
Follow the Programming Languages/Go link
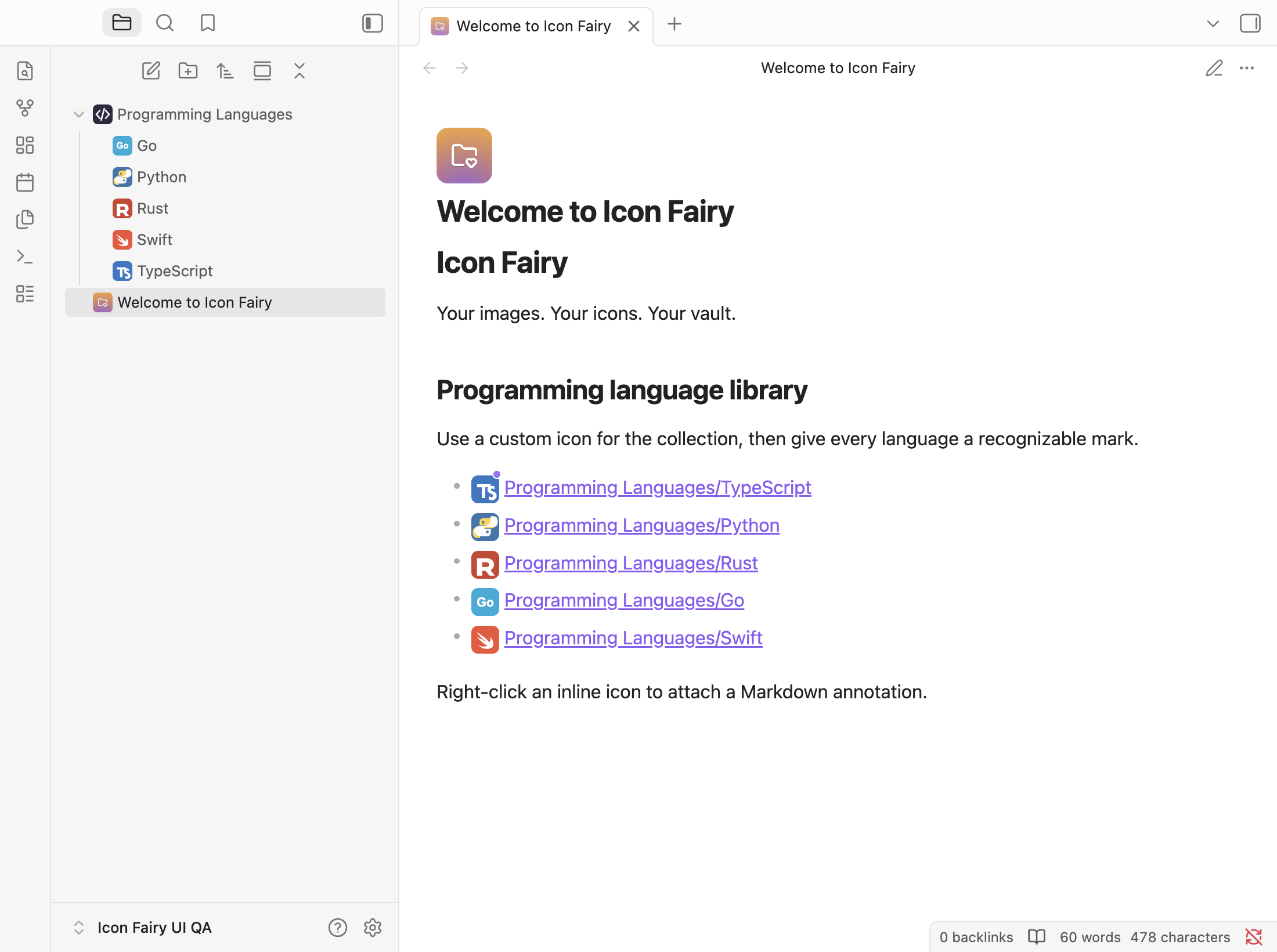coord(624,600)
